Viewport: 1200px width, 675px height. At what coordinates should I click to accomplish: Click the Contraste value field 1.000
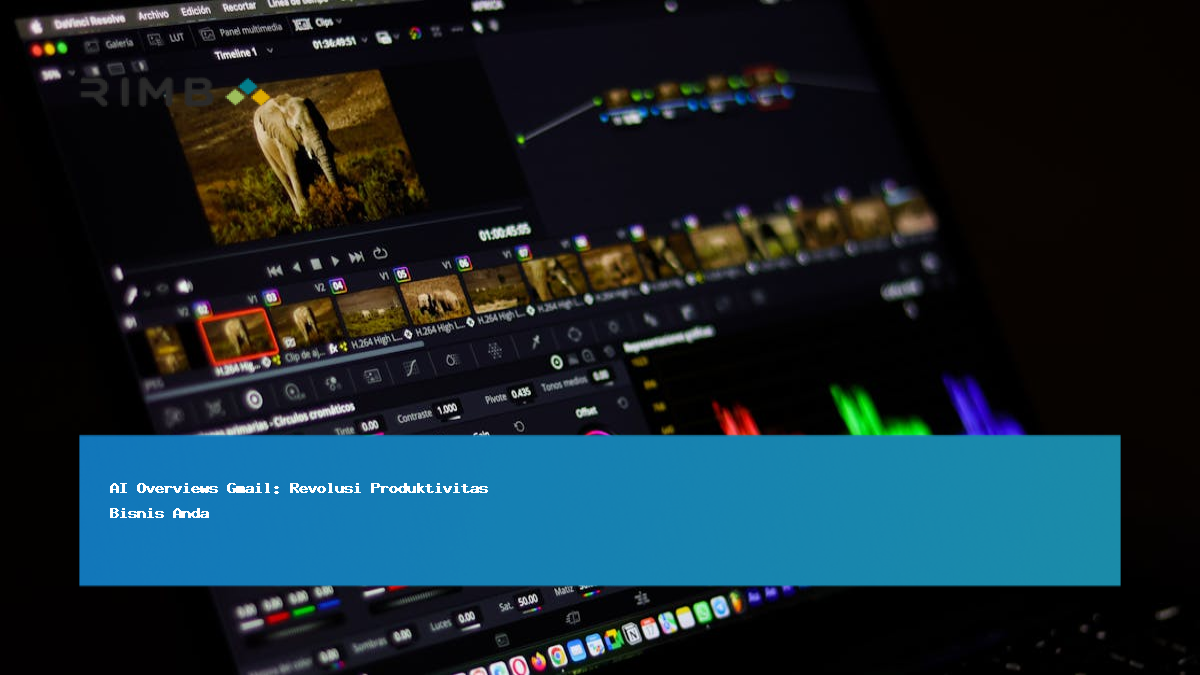coord(446,408)
